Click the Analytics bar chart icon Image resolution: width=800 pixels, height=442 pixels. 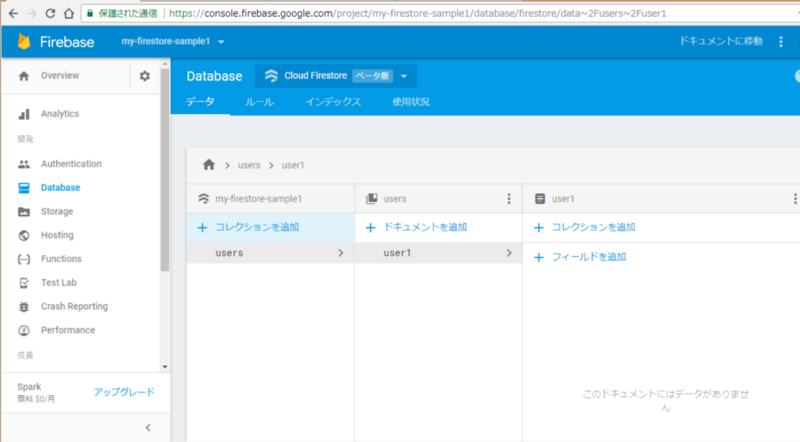coord(23,114)
